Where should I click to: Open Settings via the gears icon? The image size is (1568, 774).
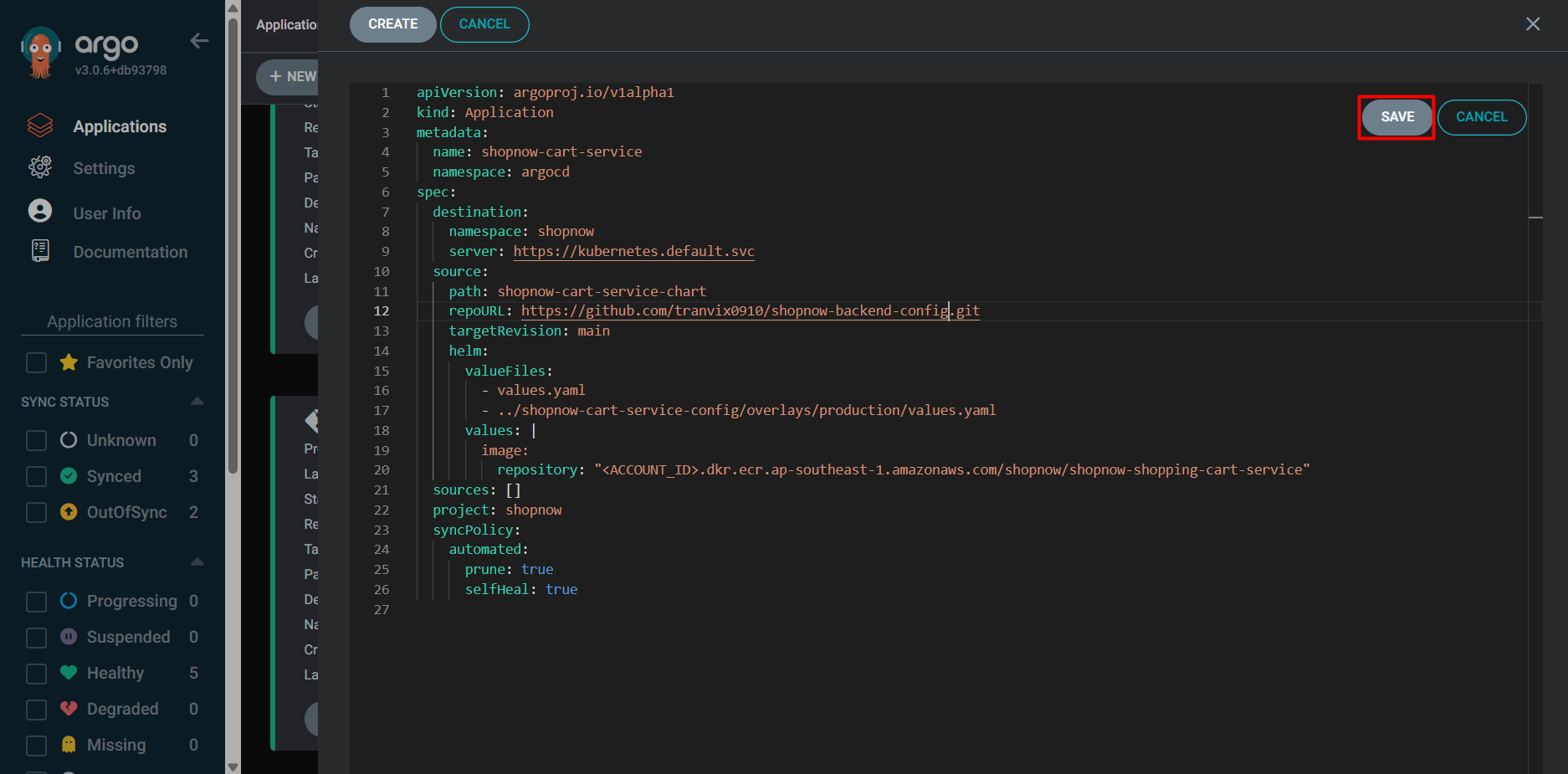click(x=40, y=167)
